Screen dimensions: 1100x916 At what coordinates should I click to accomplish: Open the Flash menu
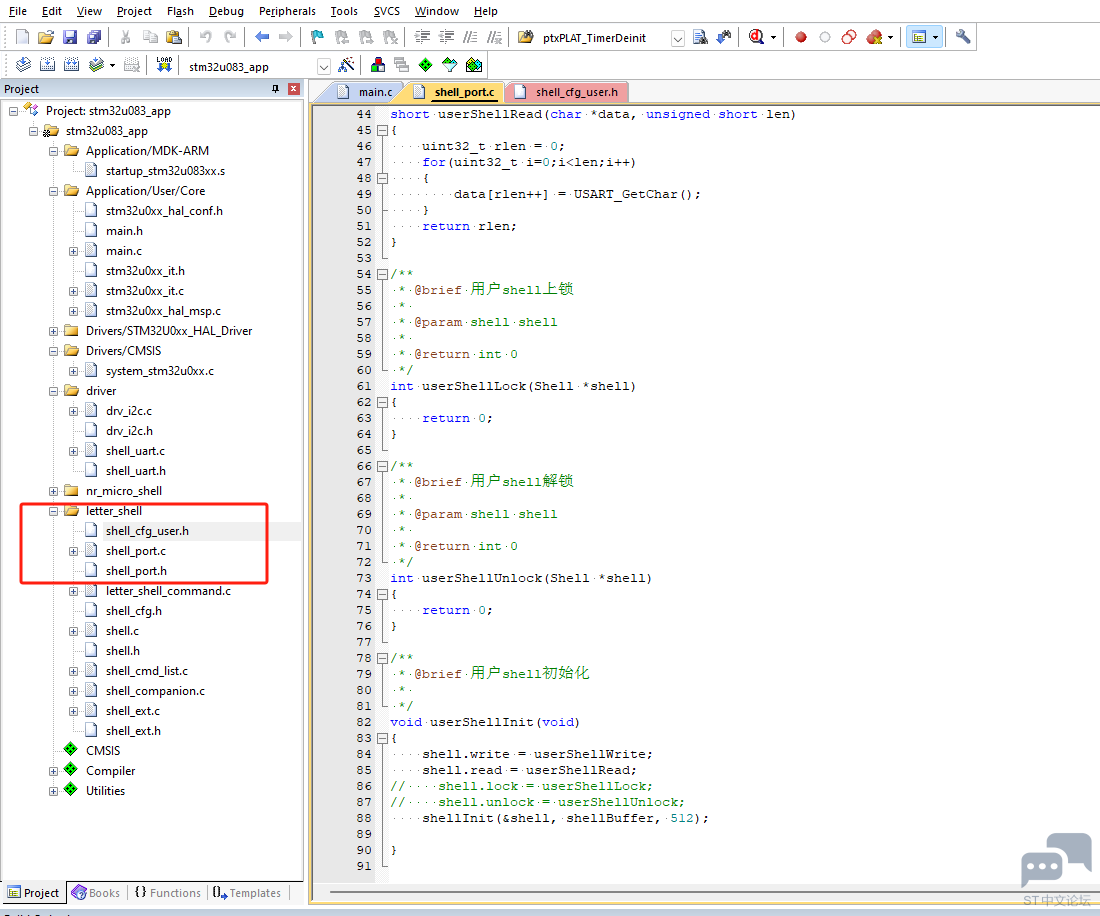[180, 11]
